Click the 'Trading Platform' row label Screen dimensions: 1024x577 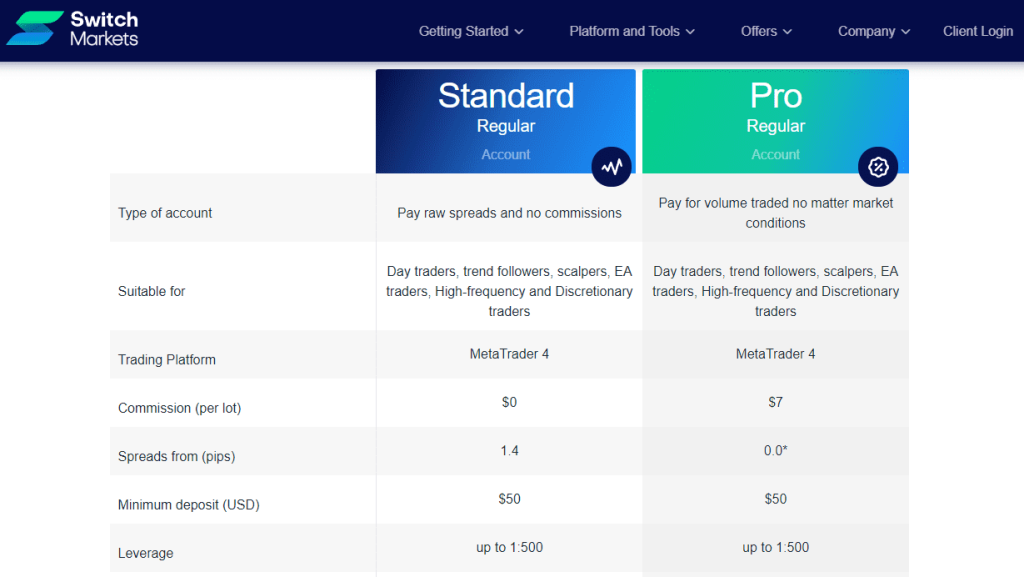coord(167,360)
